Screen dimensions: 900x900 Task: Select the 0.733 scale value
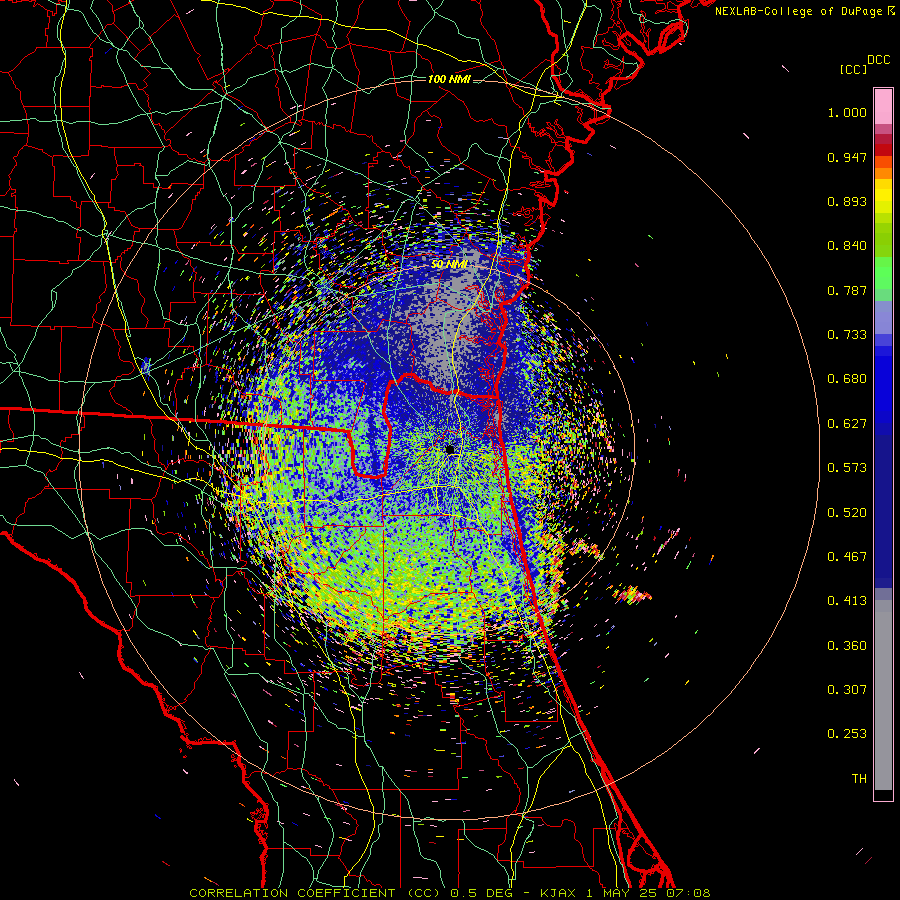point(847,335)
